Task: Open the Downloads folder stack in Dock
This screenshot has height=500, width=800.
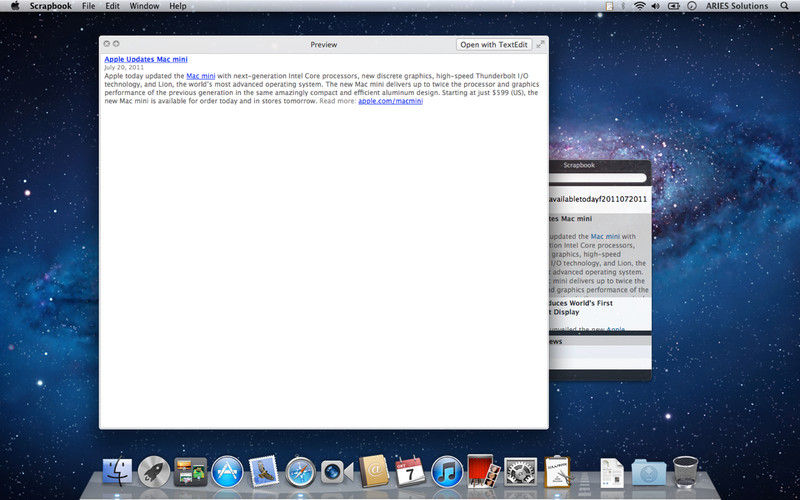Action: 649,472
